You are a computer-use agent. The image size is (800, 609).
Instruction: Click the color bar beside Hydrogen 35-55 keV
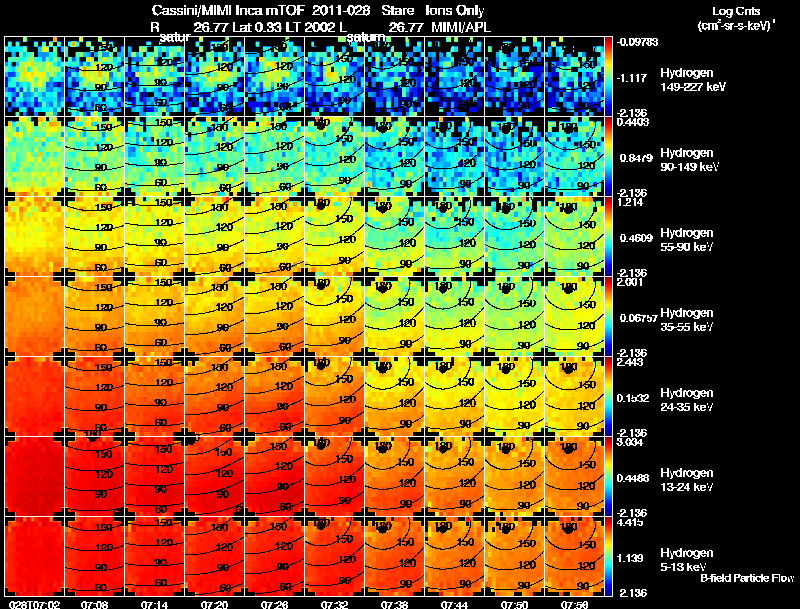click(x=608, y=316)
